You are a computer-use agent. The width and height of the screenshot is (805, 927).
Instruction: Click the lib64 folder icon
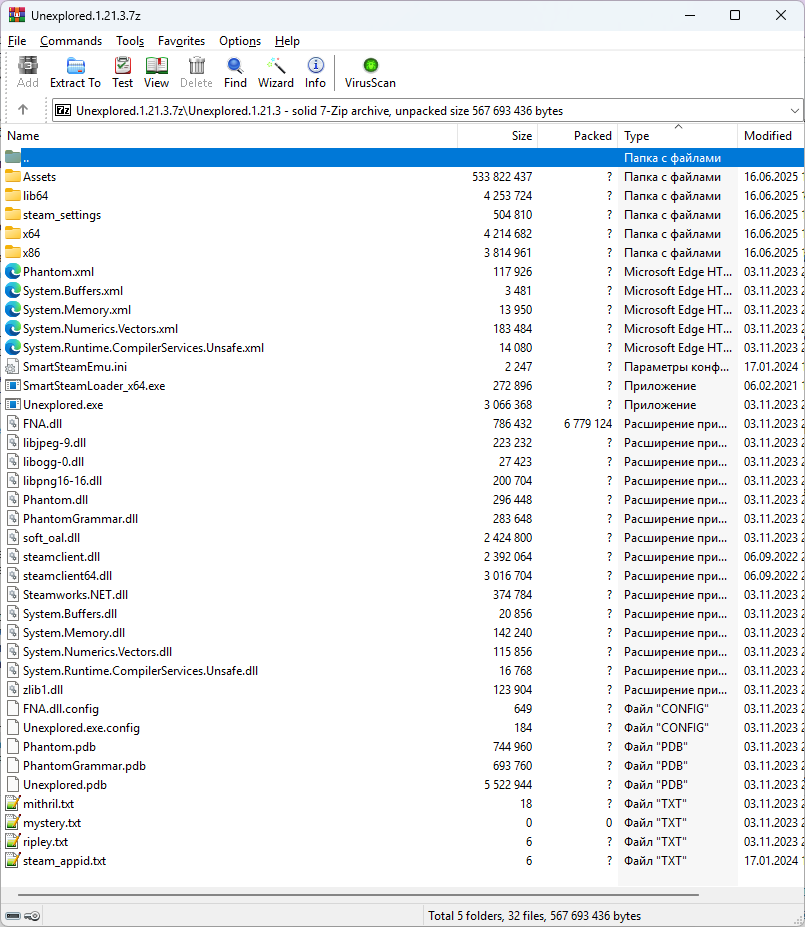point(12,195)
